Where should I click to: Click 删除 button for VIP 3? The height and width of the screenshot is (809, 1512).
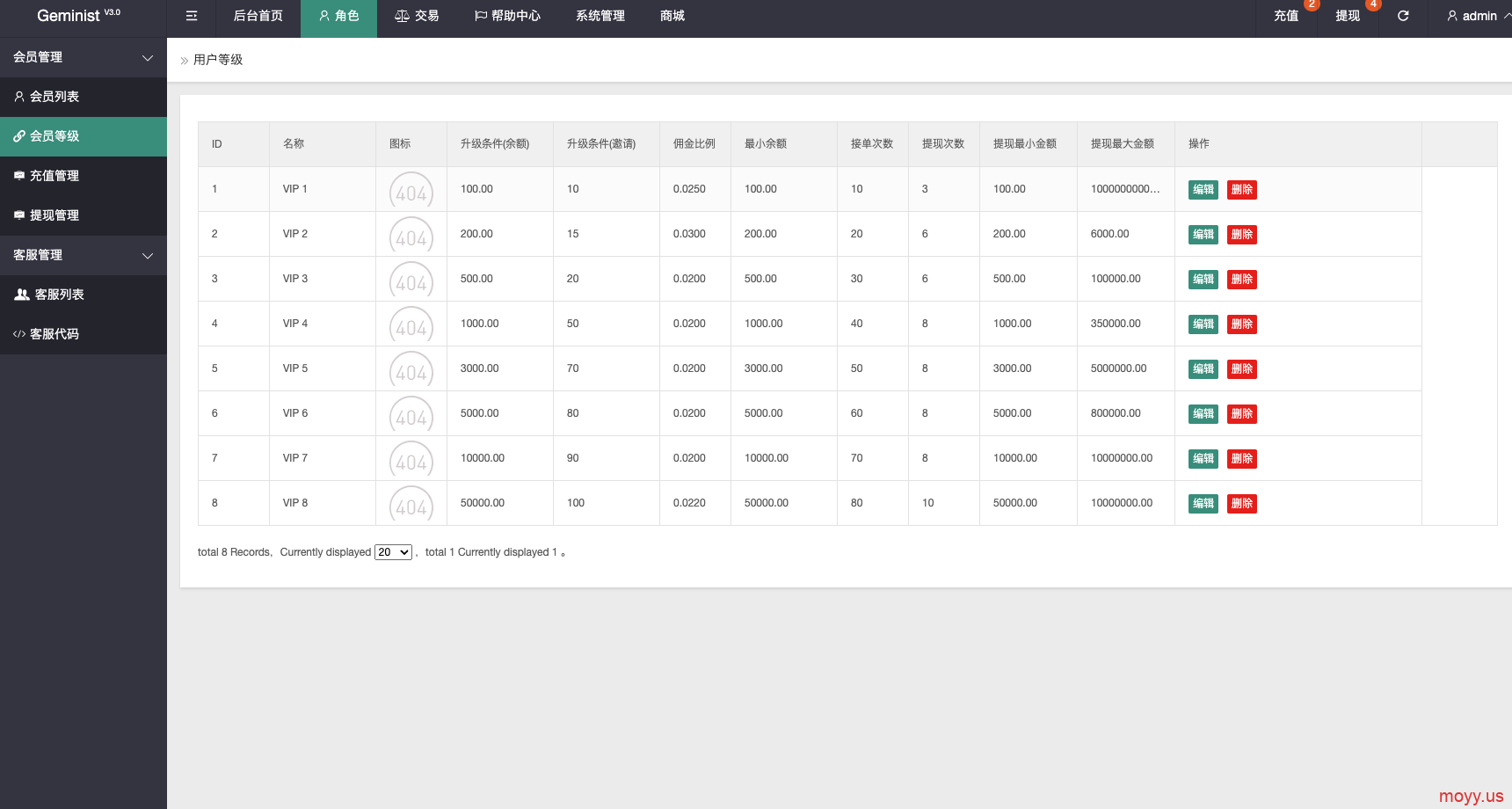click(x=1242, y=280)
